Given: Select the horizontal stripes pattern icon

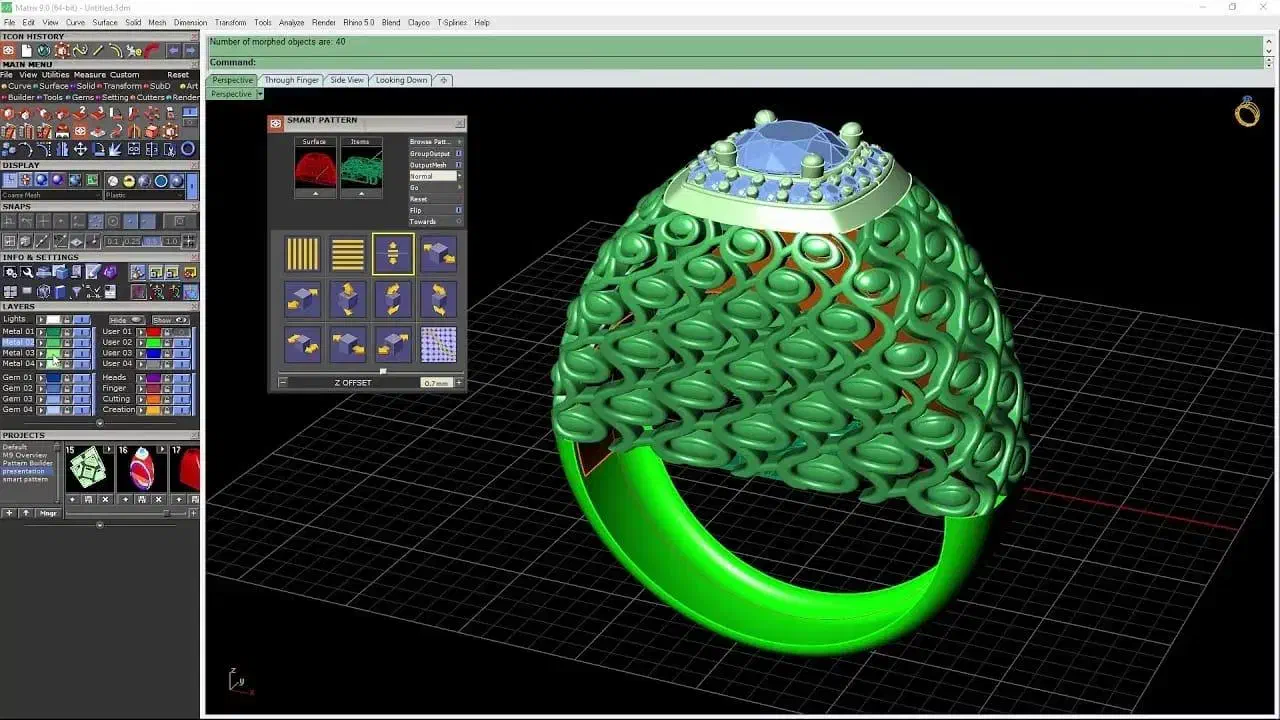Looking at the screenshot, I should point(348,254).
